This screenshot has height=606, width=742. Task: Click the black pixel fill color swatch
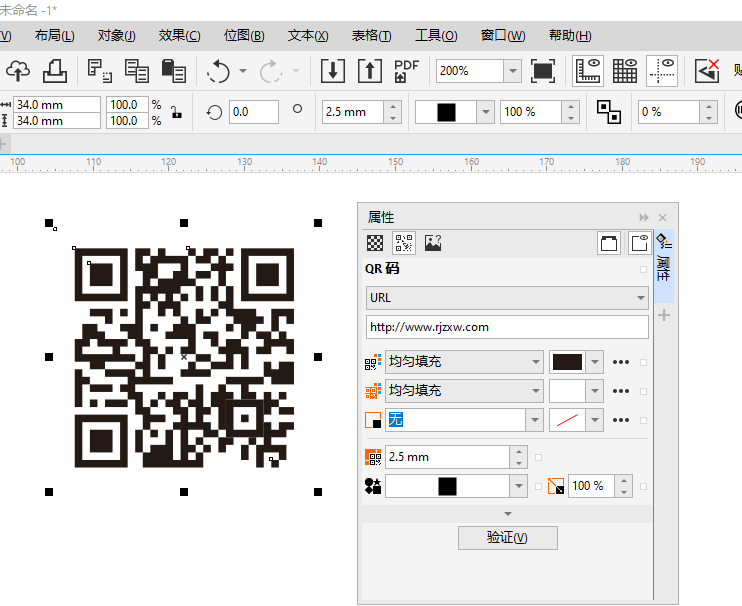click(x=567, y=362)
